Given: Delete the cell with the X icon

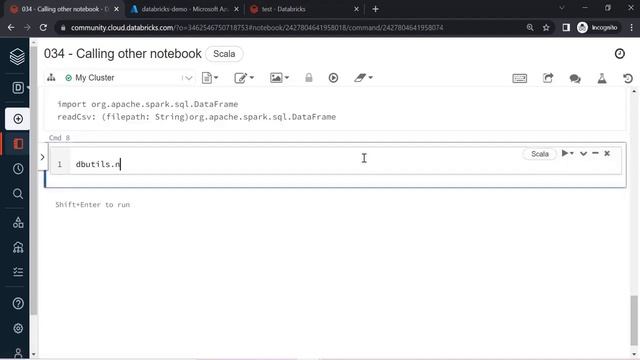Looking at the screenshot, I should point(607,153).
